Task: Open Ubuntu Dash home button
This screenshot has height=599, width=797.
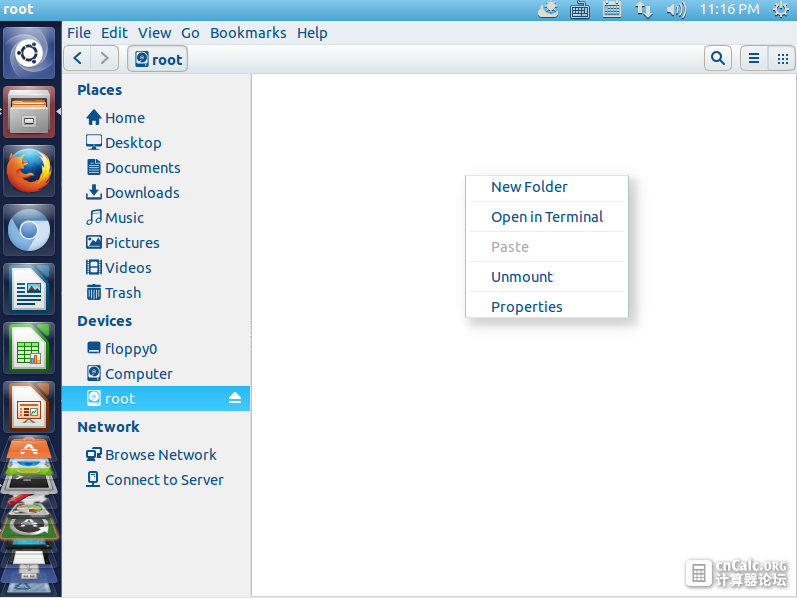Action: tap(29, 53)
